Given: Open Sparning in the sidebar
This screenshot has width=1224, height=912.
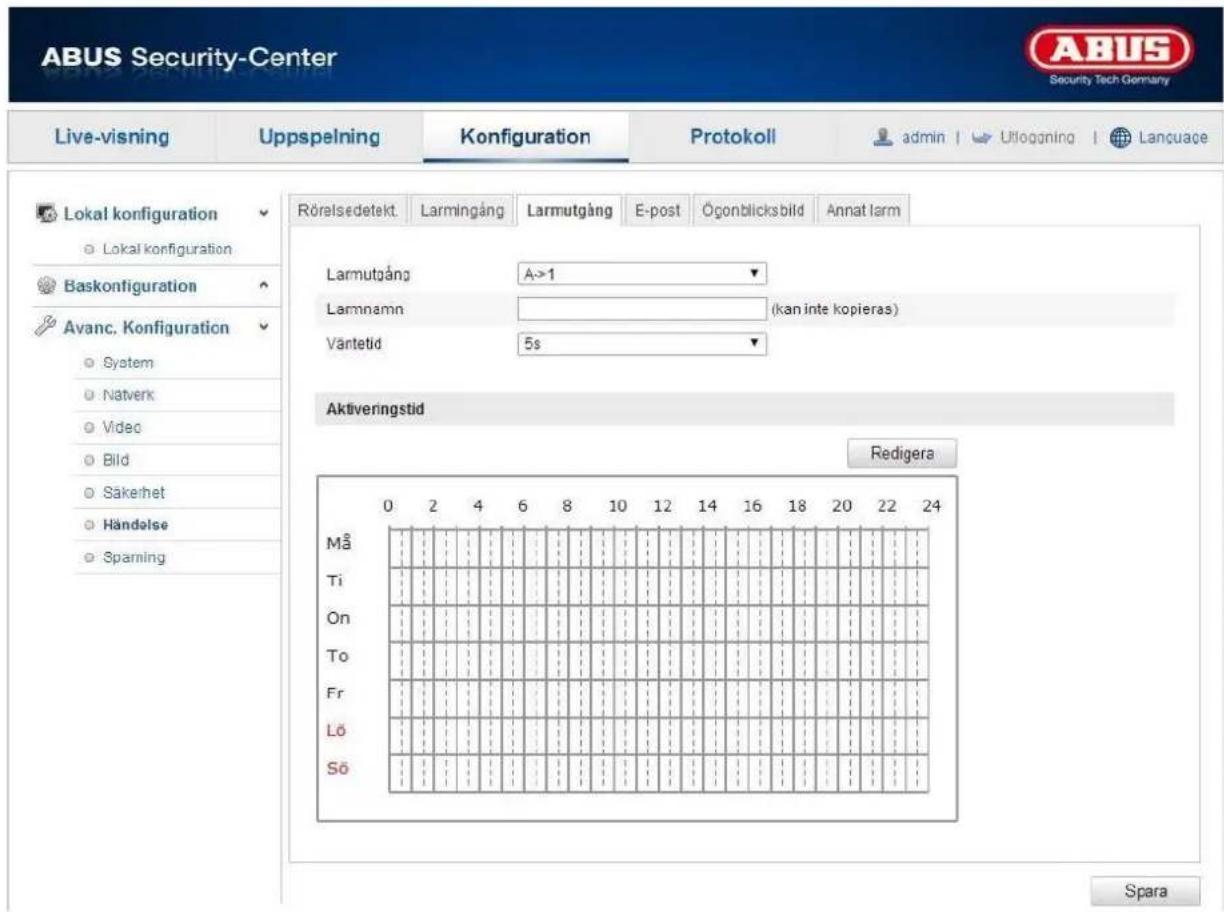Looking at the screenshot, I should pyautogui.click(x=133, y=556).
